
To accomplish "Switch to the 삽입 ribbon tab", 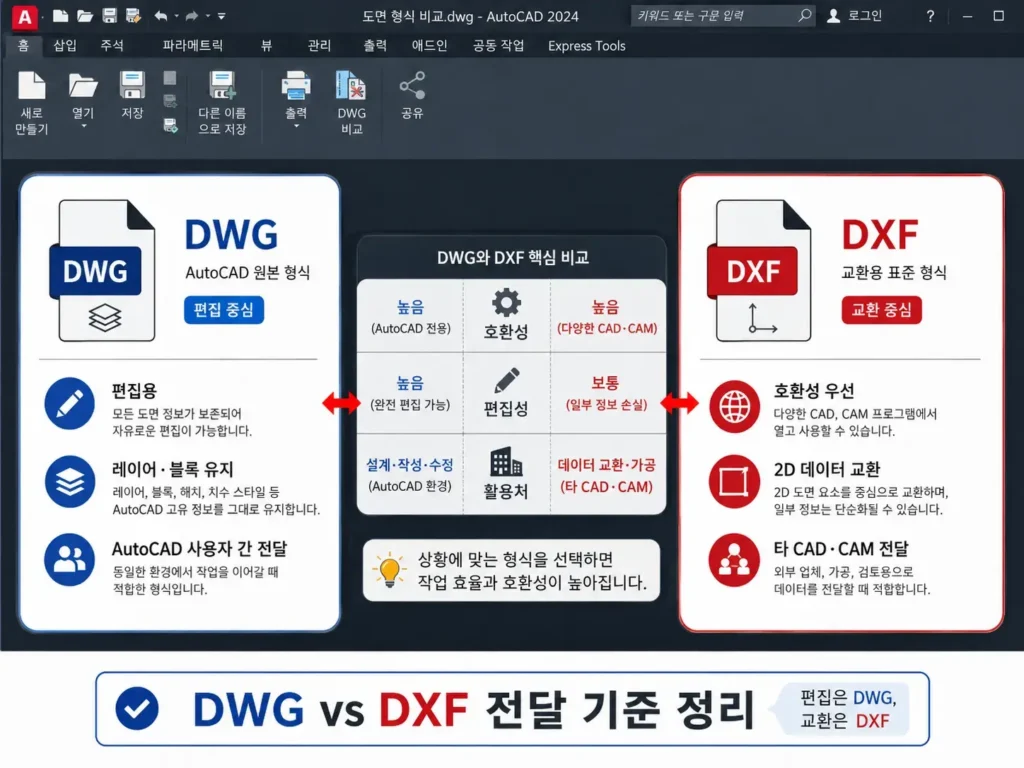I will pos(65,45).
